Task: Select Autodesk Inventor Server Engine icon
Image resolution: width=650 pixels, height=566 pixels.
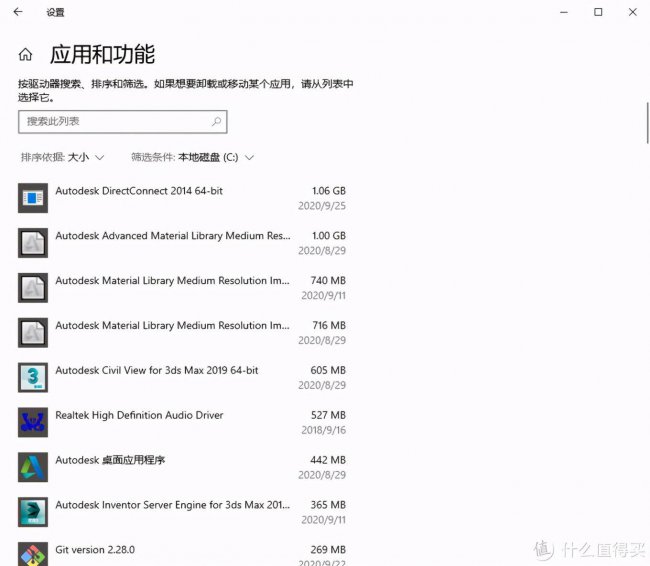Action: tap(33, 512)
